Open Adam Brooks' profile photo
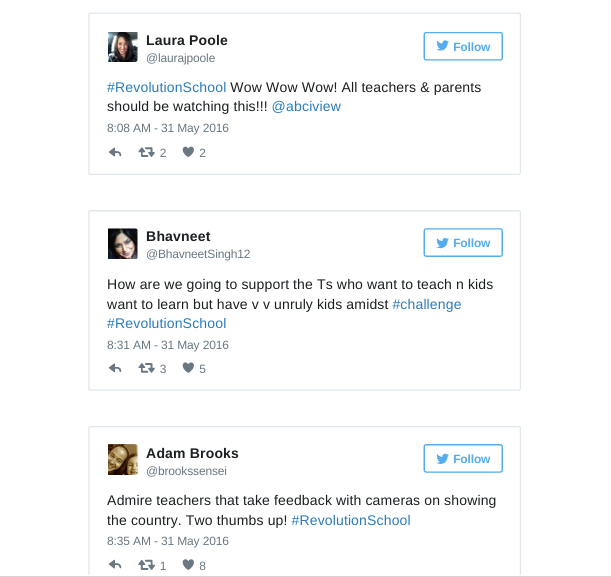The width and height of the screenshot is (611, 577). (122, 459)
